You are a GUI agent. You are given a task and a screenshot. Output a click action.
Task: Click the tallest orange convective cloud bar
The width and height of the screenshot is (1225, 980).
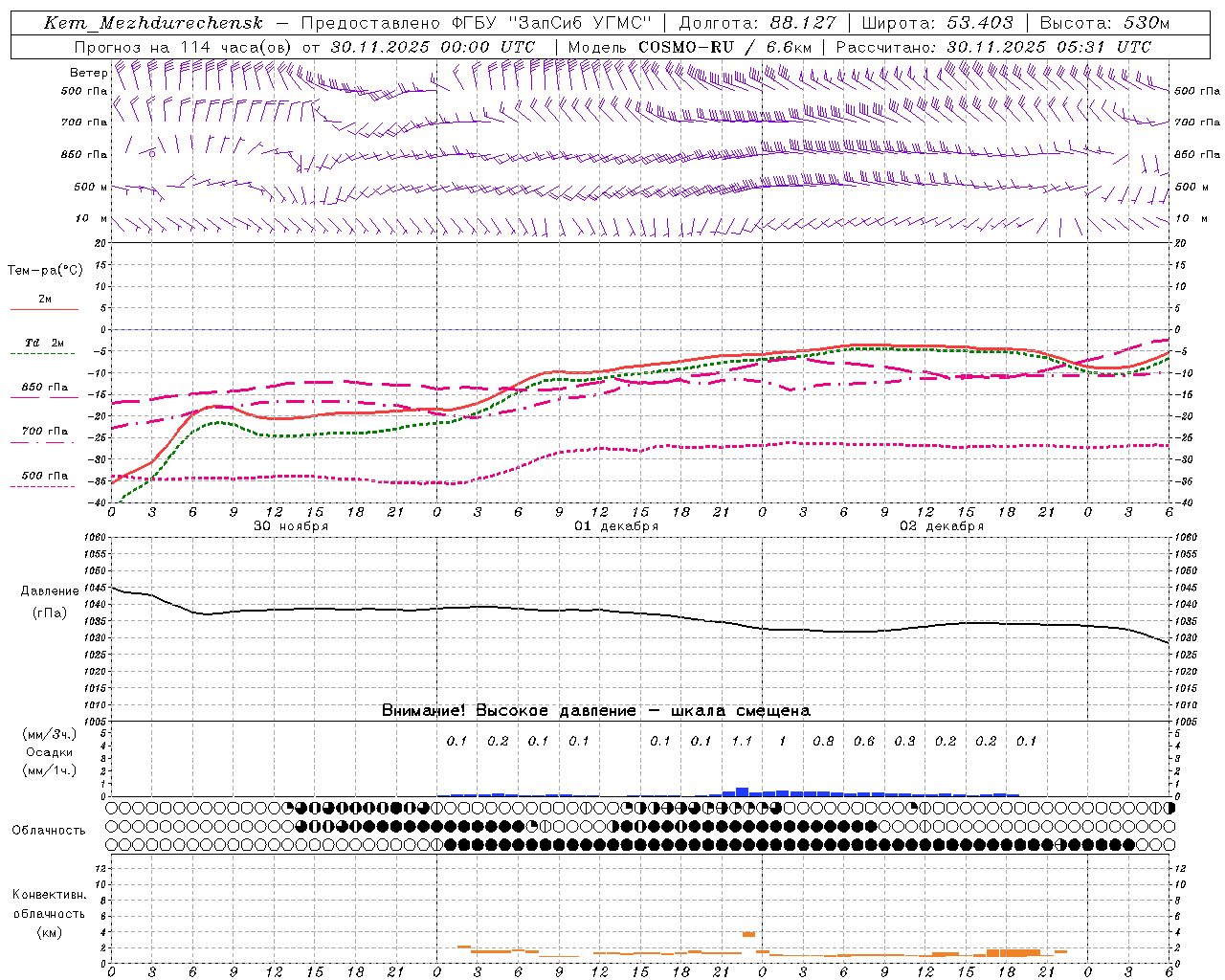(x=748, y=934)
